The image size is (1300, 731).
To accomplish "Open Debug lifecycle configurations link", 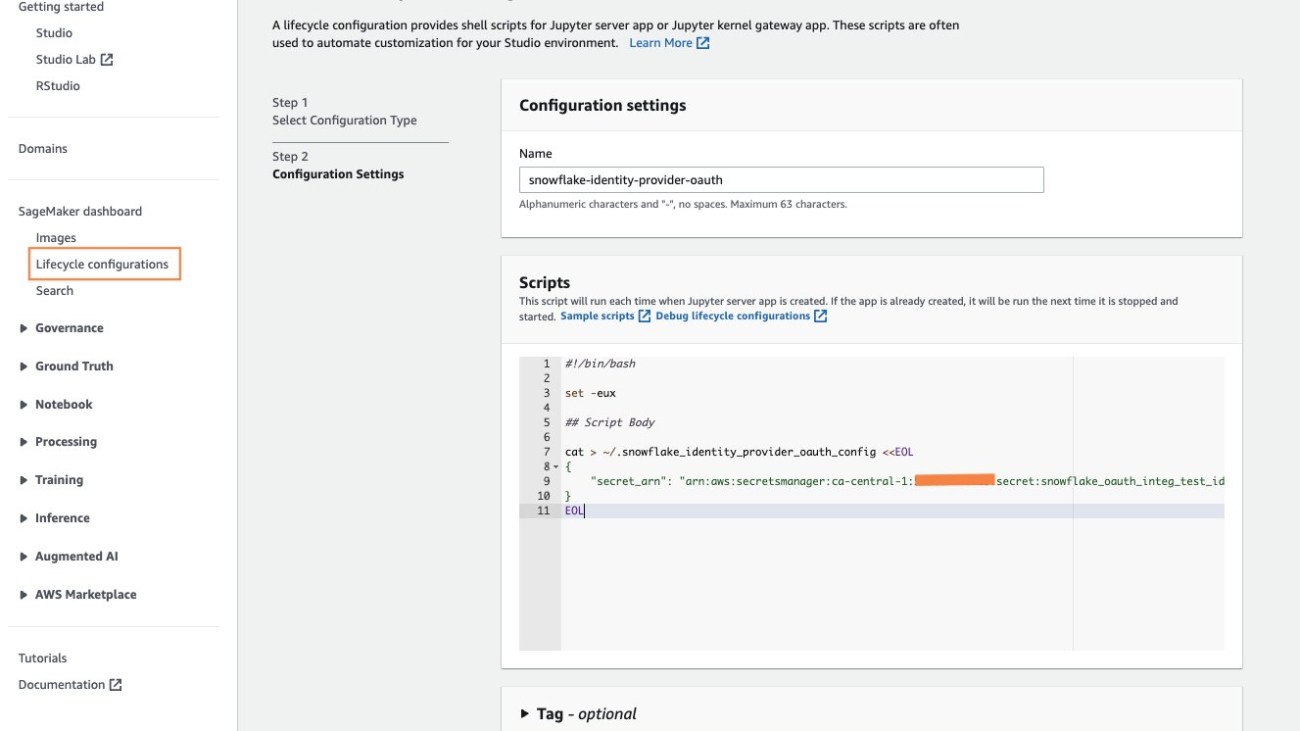I will click(x=733, y=316).
